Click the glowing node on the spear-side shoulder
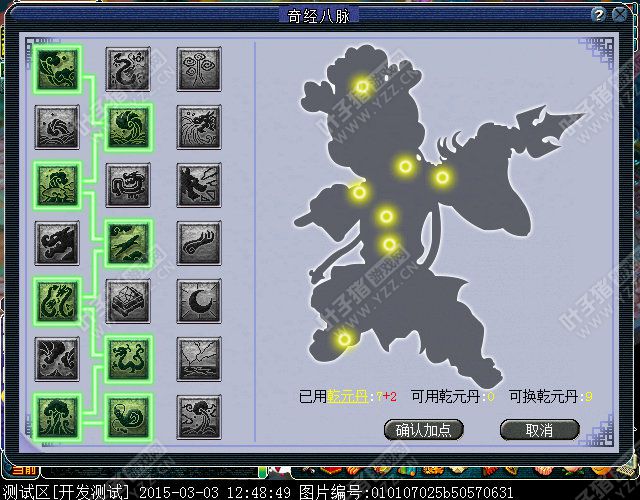The image size is (640, 500). [442, 178]
